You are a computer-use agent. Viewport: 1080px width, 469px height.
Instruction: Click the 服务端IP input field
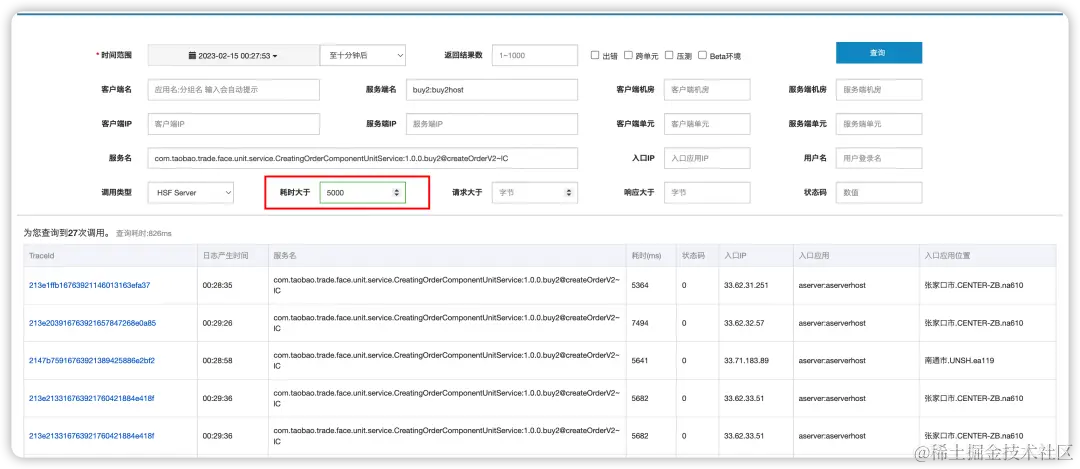[x=492, y=124]
